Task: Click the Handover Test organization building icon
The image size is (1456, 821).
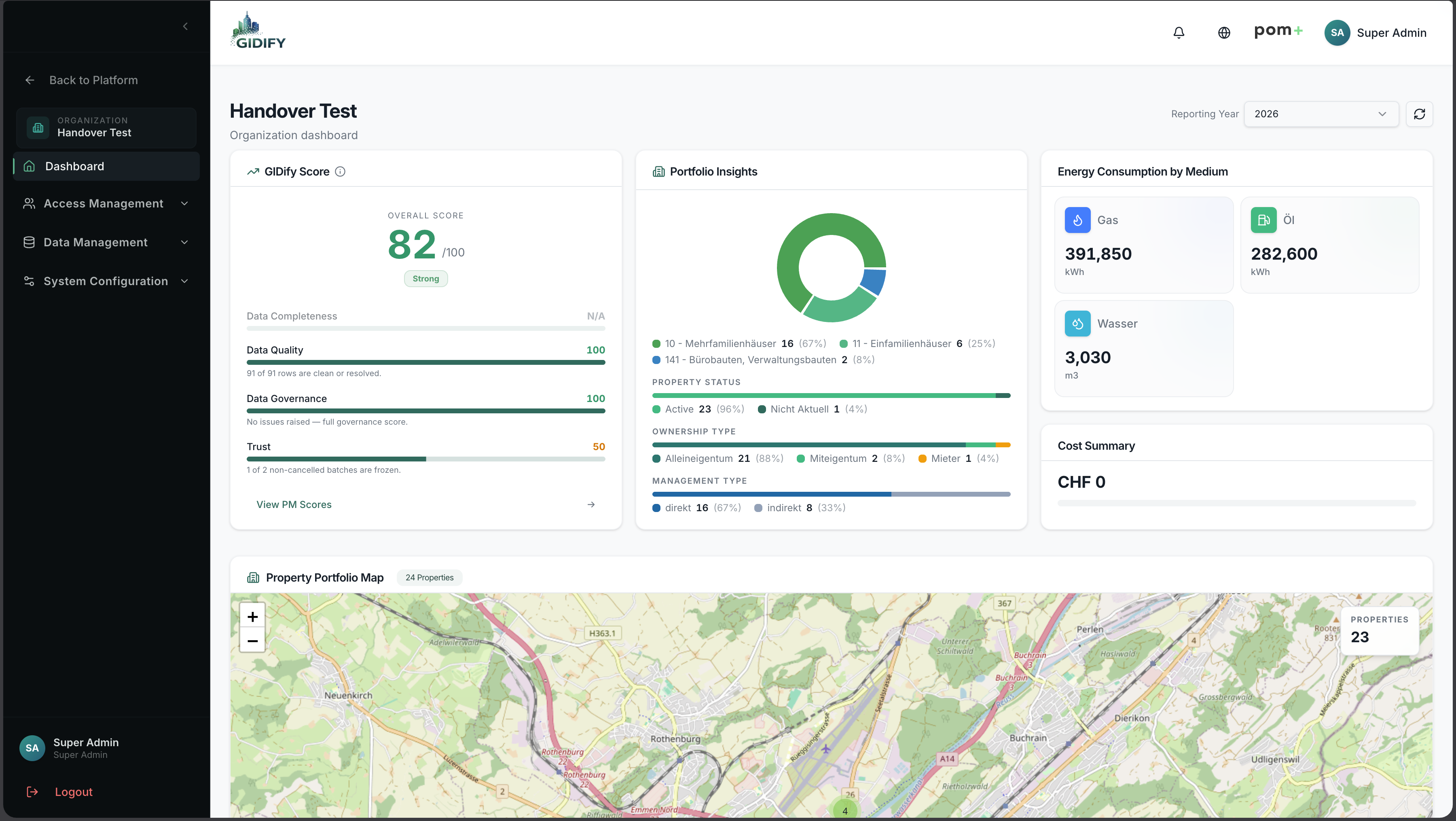Action: tap(38, 127)
